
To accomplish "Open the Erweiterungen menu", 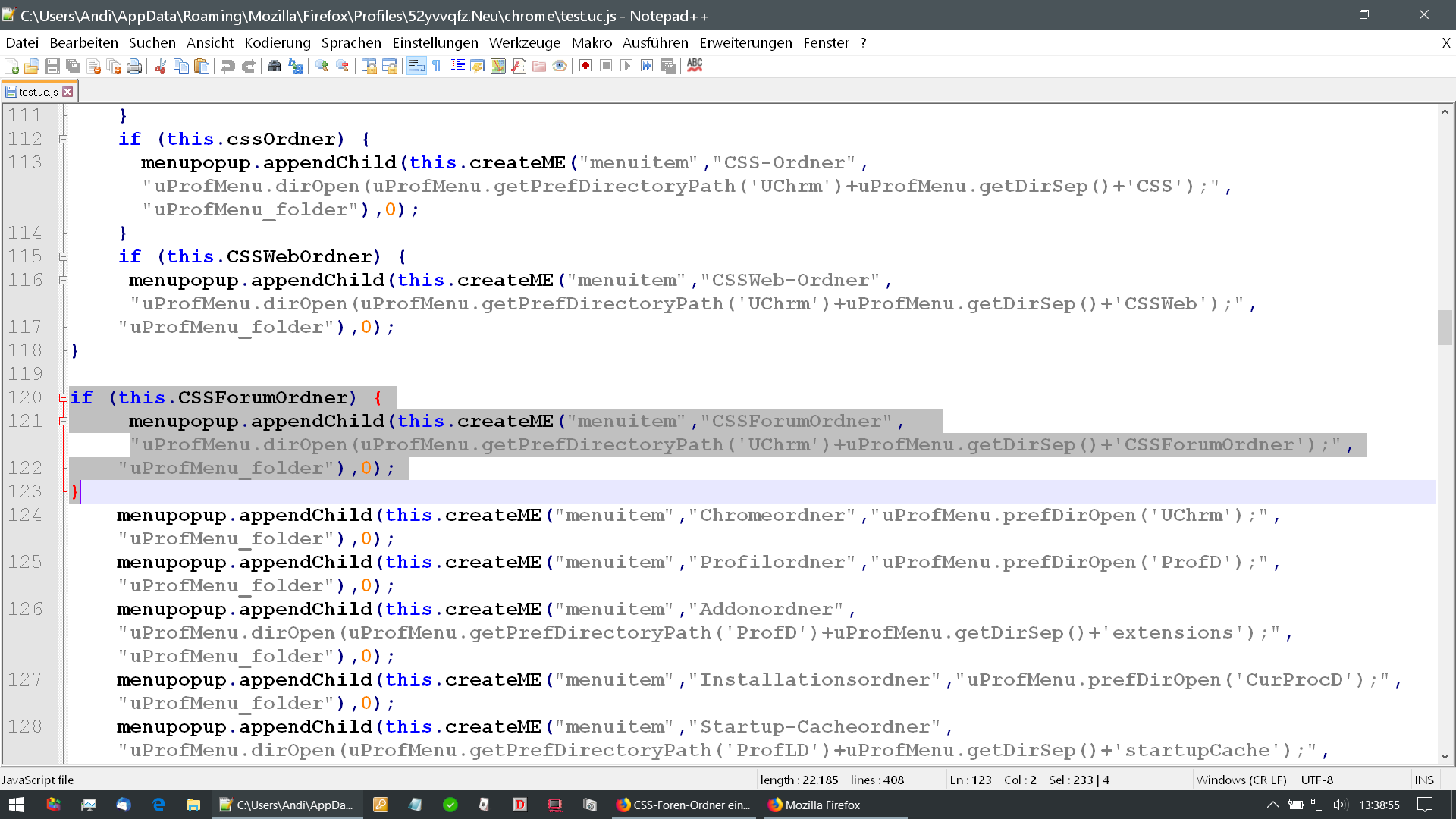I will [745, 43].
